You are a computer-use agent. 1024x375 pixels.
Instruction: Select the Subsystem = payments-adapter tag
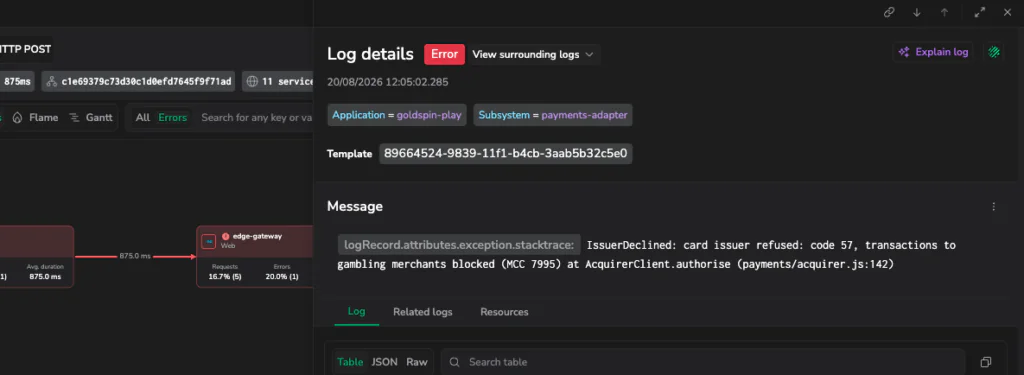tap(552, 115)
